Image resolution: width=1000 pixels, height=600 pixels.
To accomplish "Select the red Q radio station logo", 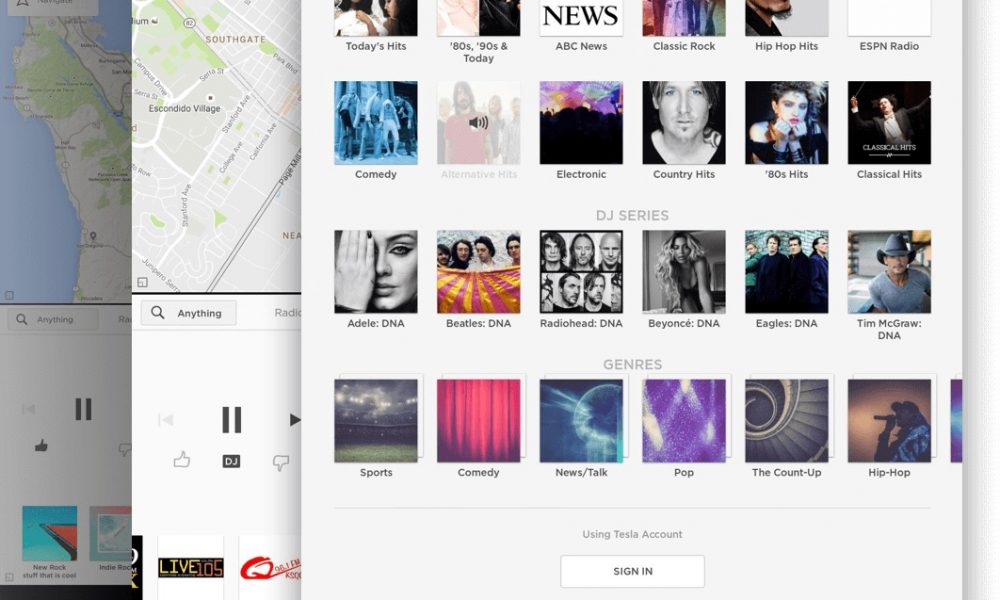I will click(270, 567).
